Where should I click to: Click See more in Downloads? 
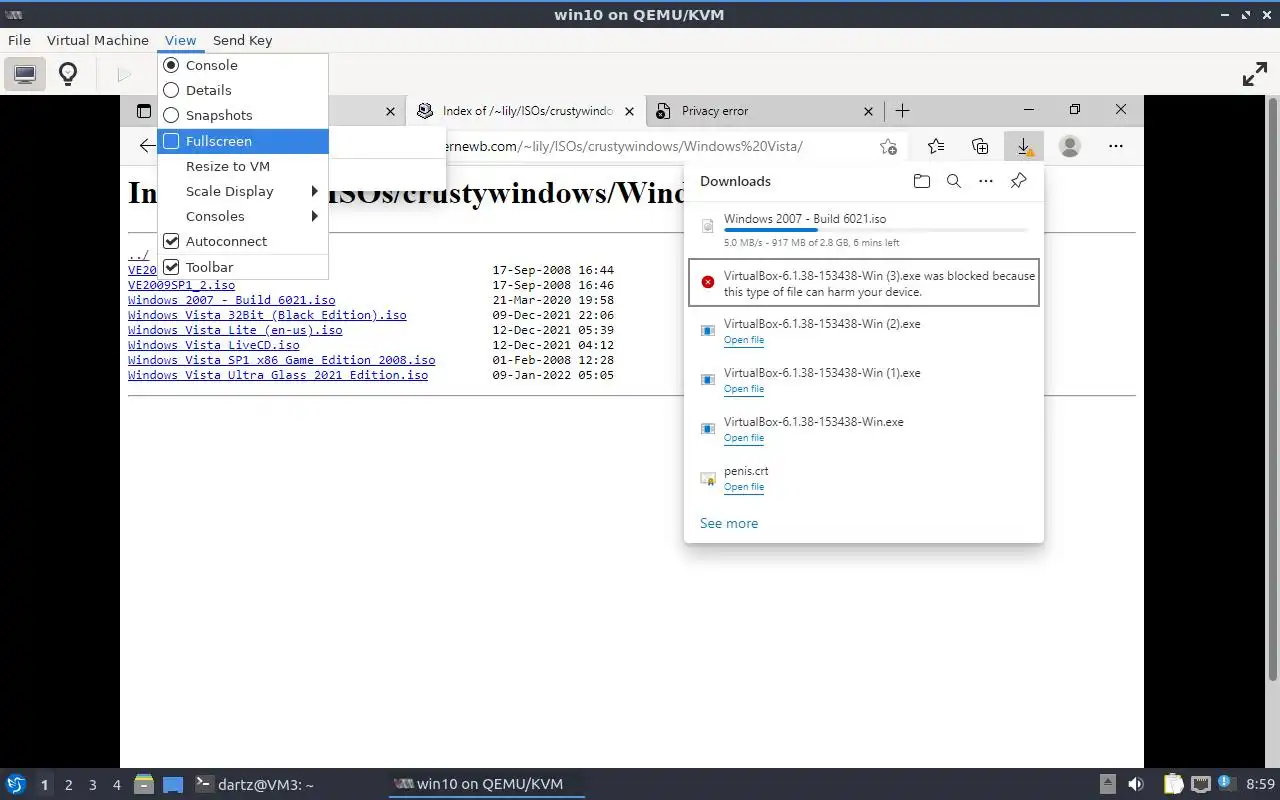(729, 523)
